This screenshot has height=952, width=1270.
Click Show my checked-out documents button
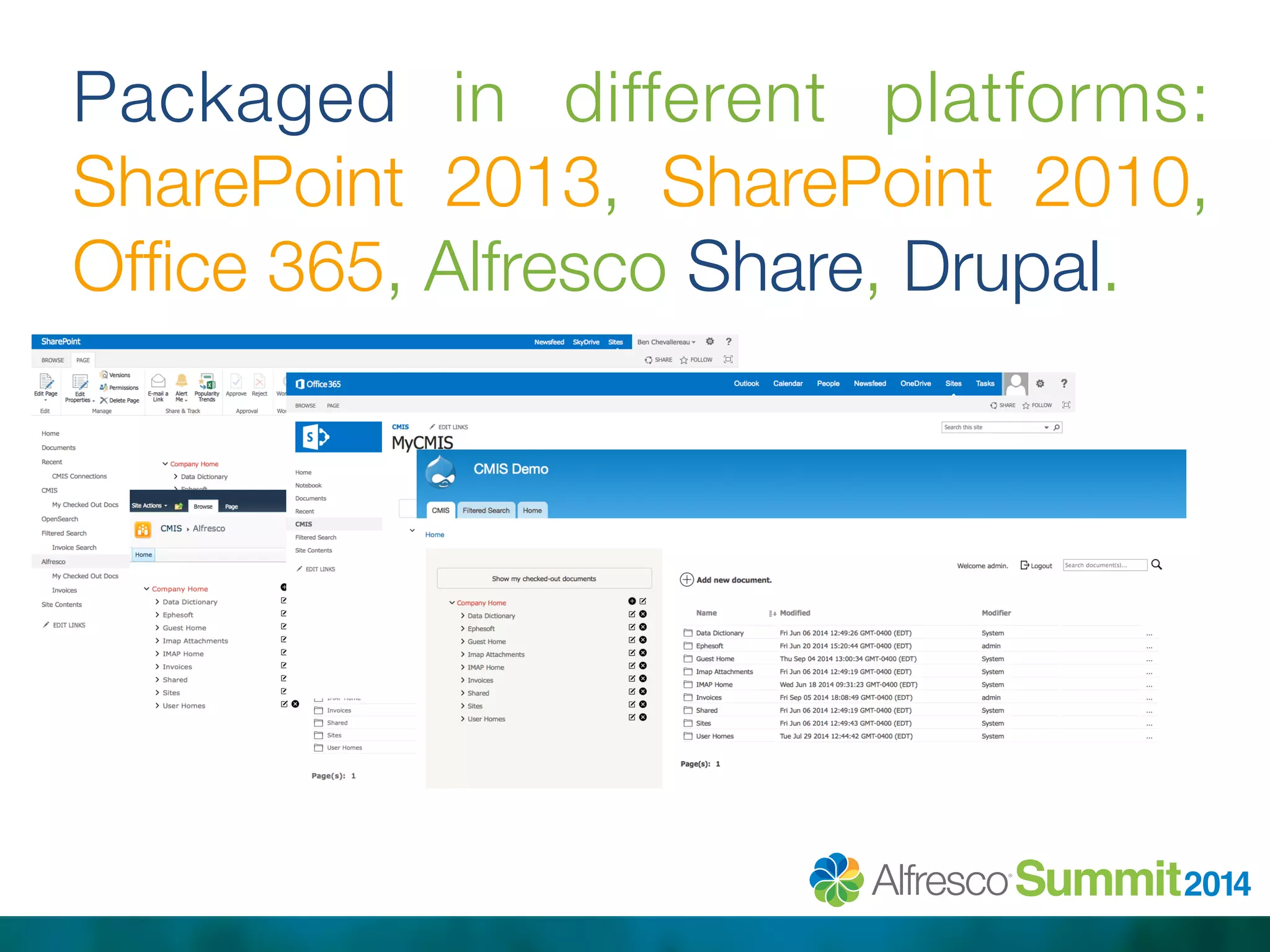point(544,578)
